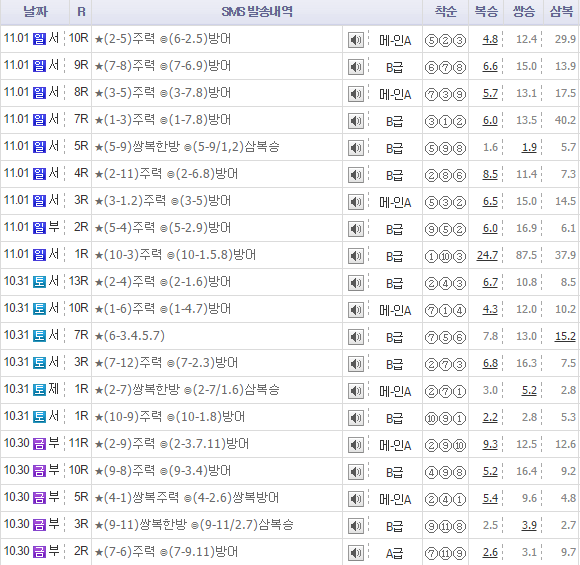The width and height of the screenshot is (580, 565).
Task: Click the underlined 1.9 쌍승 value
Action: 529,147
